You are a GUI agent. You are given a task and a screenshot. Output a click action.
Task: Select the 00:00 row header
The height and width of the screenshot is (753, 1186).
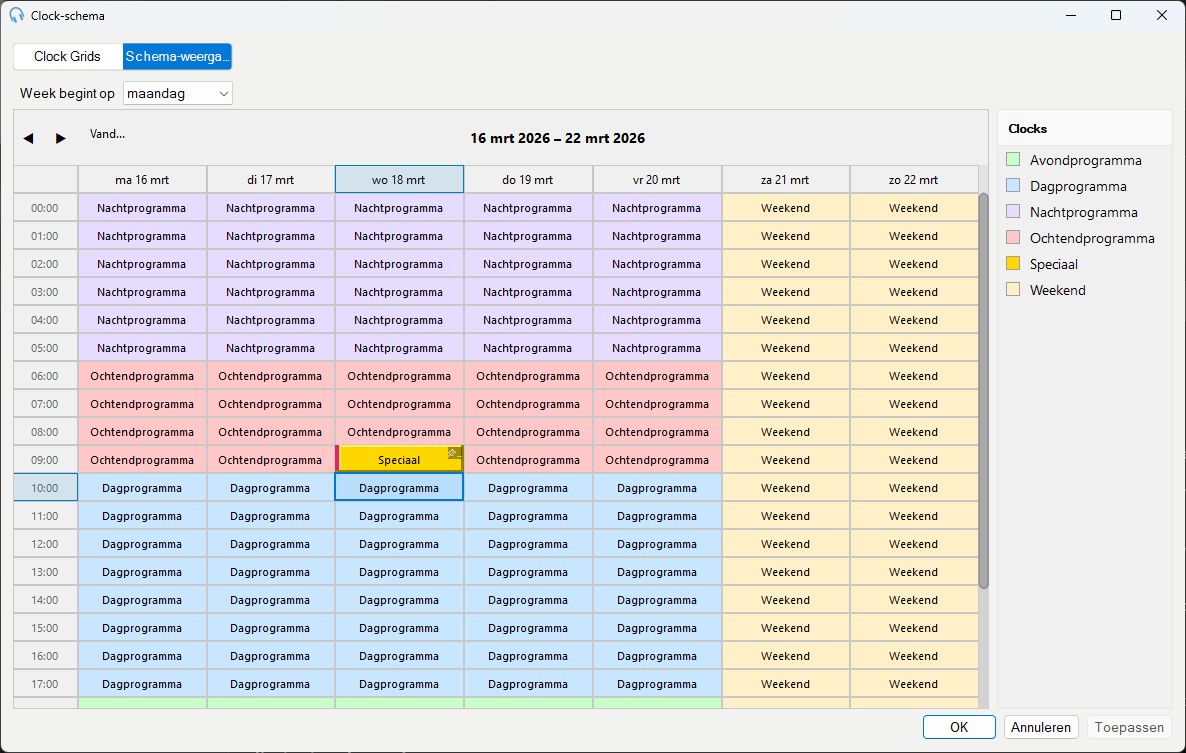point(45,208)
